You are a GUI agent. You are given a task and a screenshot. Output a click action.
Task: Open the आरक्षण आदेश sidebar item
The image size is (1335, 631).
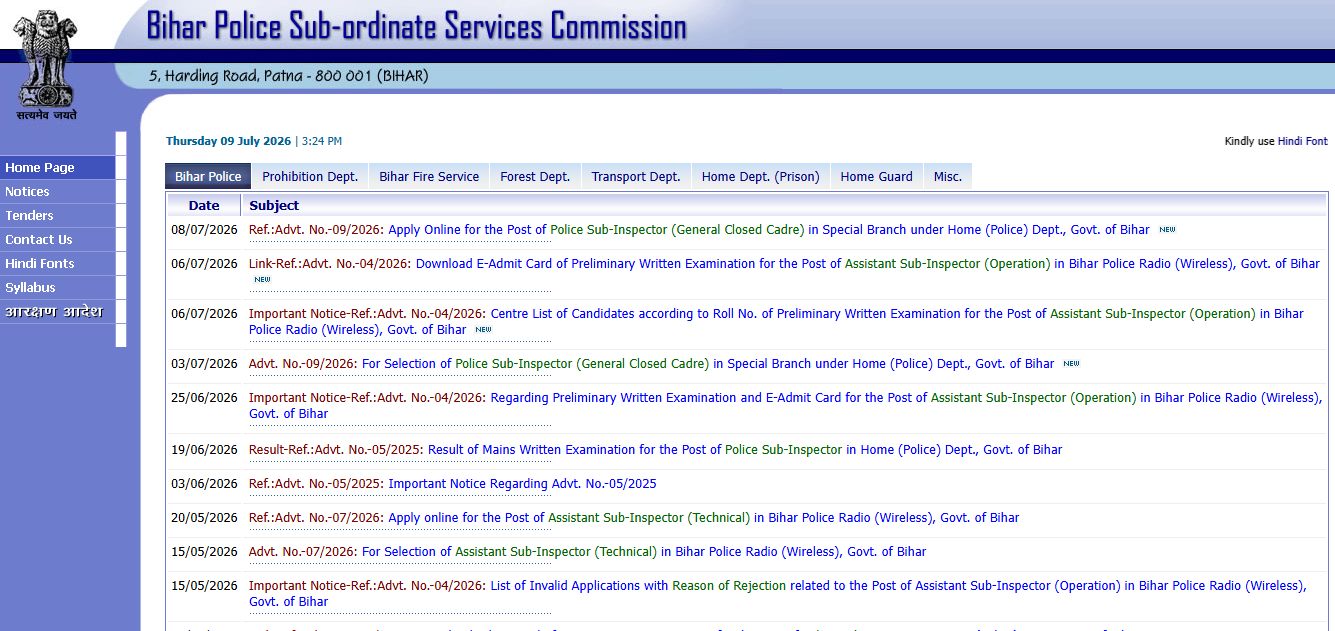(x=58, y=312)
